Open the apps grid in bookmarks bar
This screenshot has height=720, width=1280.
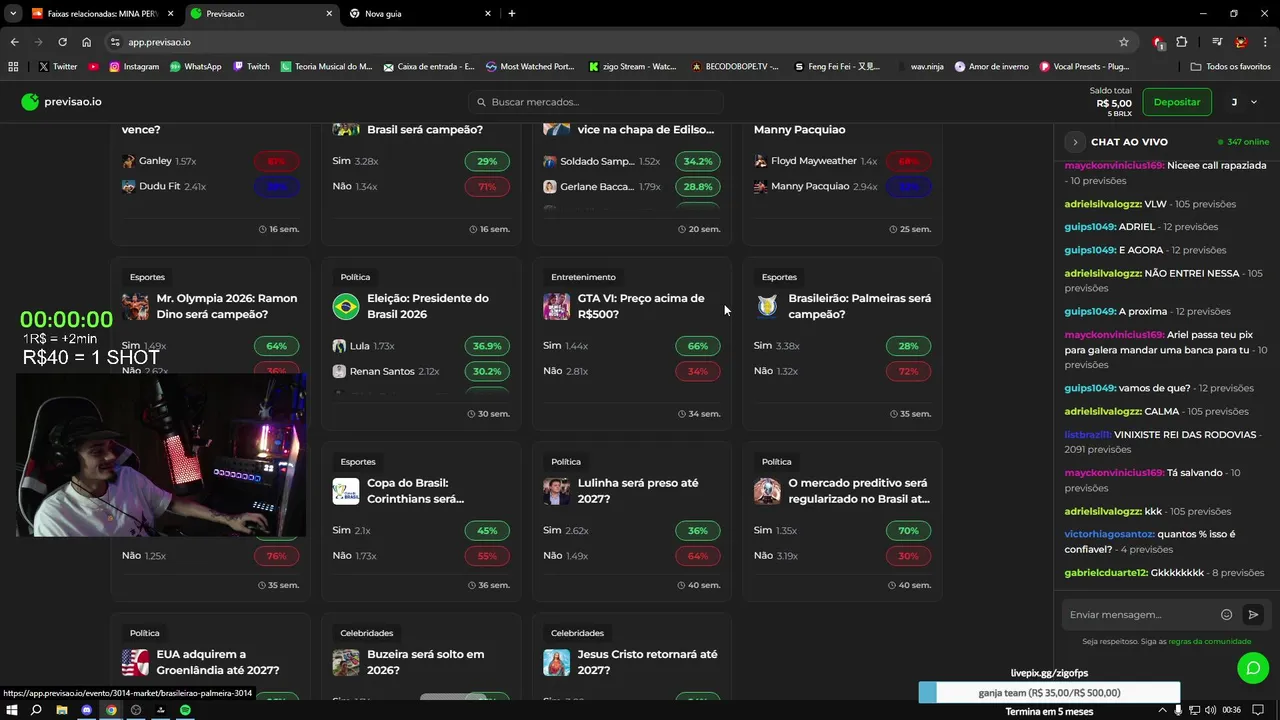pyautogui.click(x=13, y=67)
